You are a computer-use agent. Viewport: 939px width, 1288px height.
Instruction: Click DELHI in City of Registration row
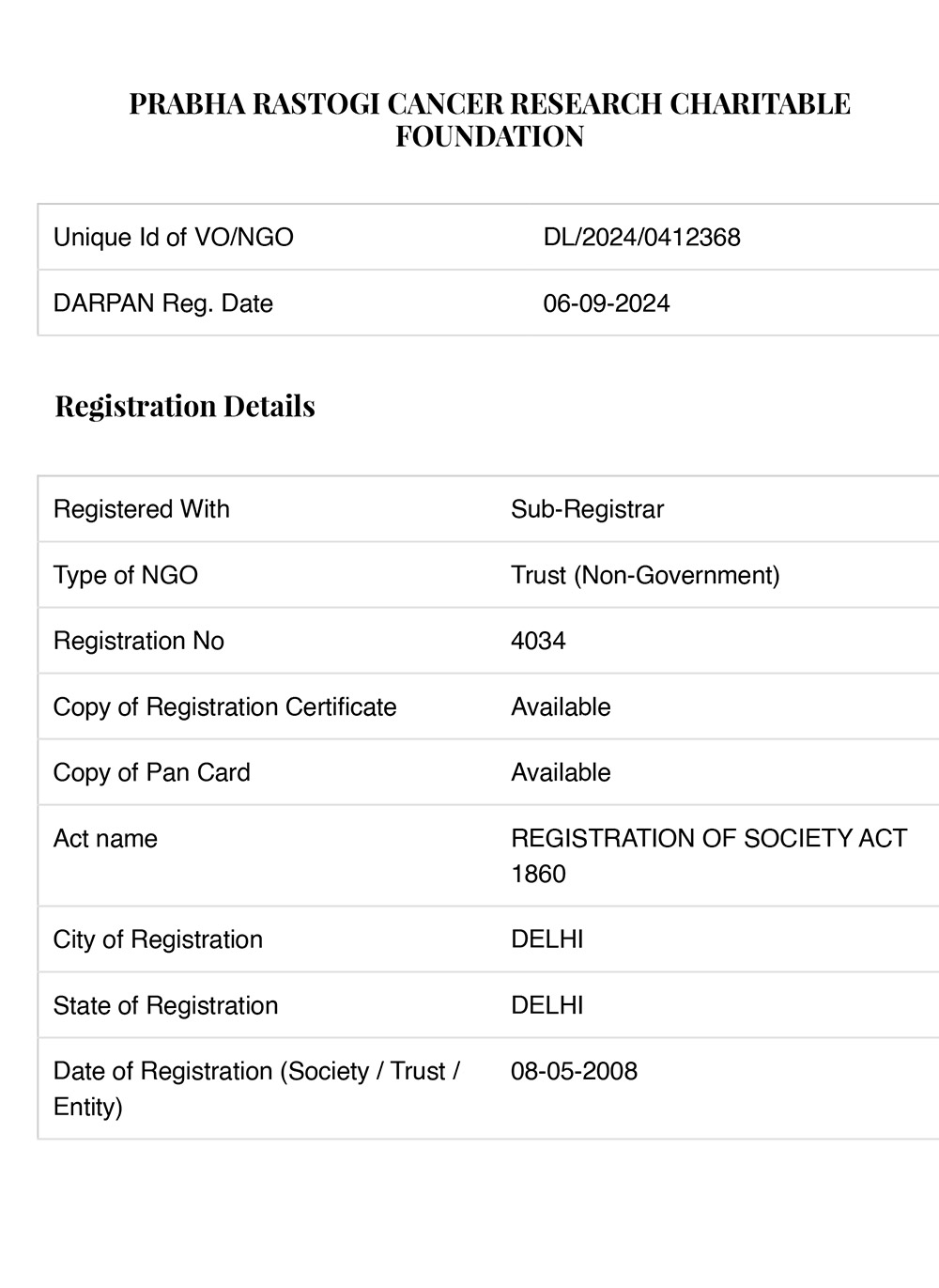point(546,939)
